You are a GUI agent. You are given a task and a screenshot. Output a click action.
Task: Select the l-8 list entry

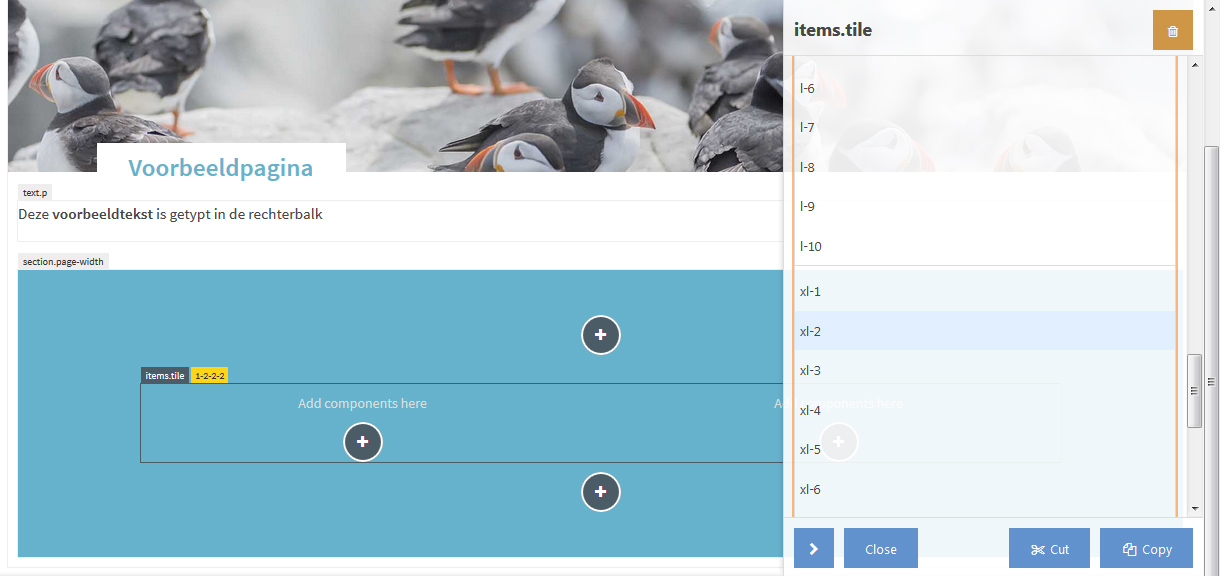coord(985,167)
